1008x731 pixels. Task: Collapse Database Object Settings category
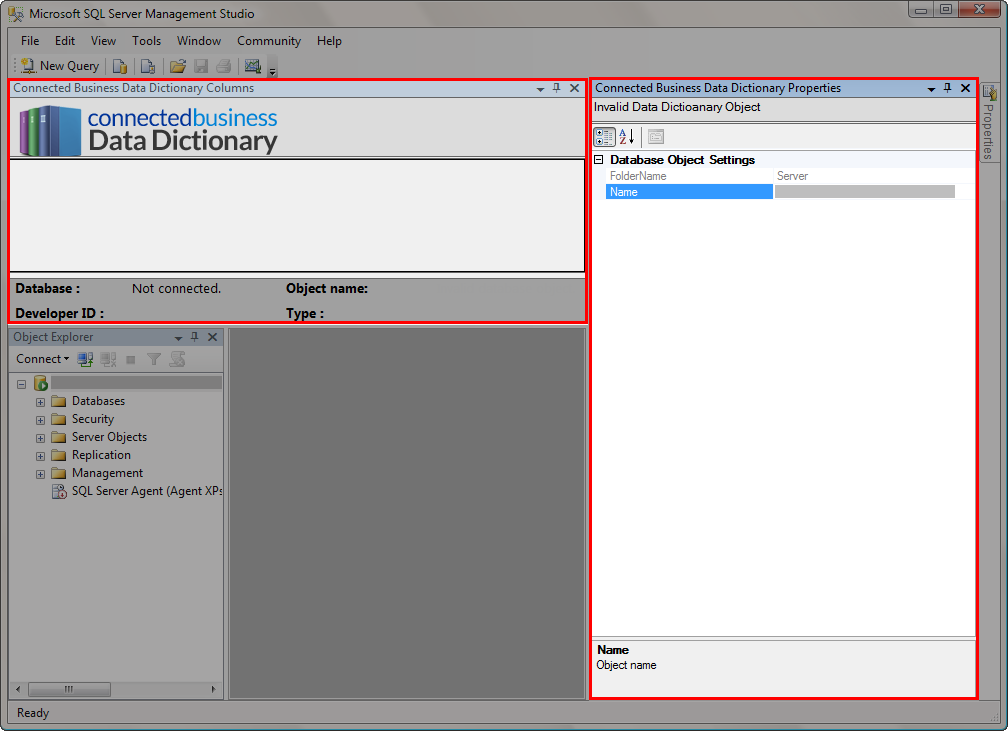pyautogui.click(x=599, y=160)
